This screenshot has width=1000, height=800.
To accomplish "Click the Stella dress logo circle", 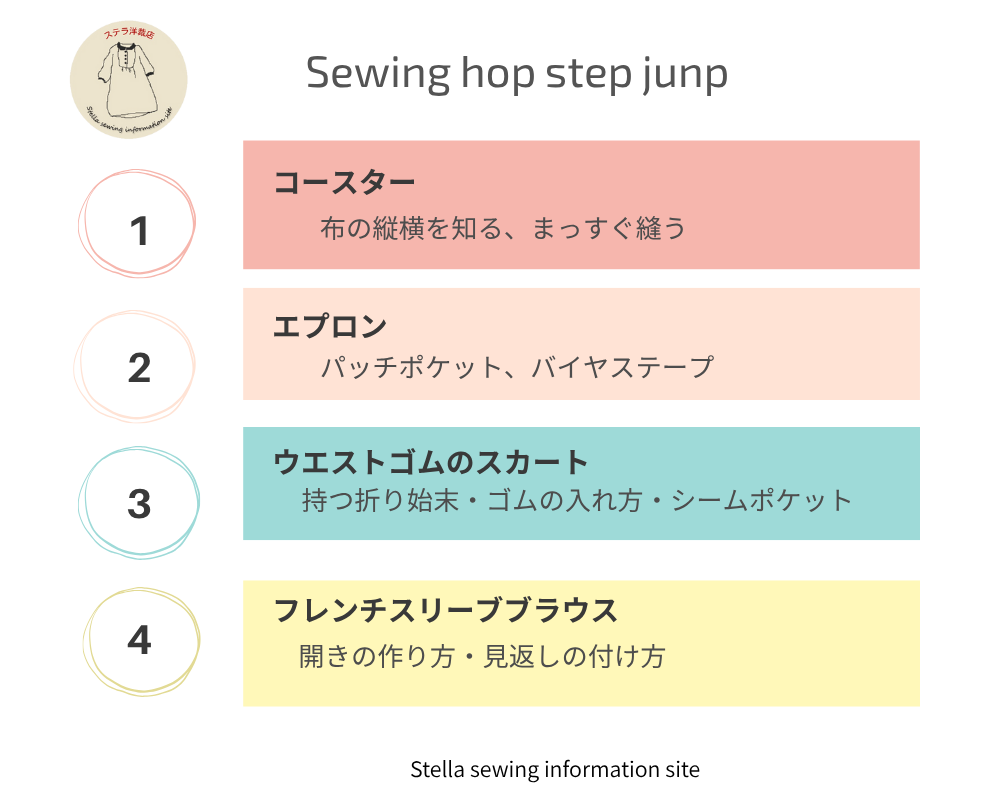I will 128,79.
